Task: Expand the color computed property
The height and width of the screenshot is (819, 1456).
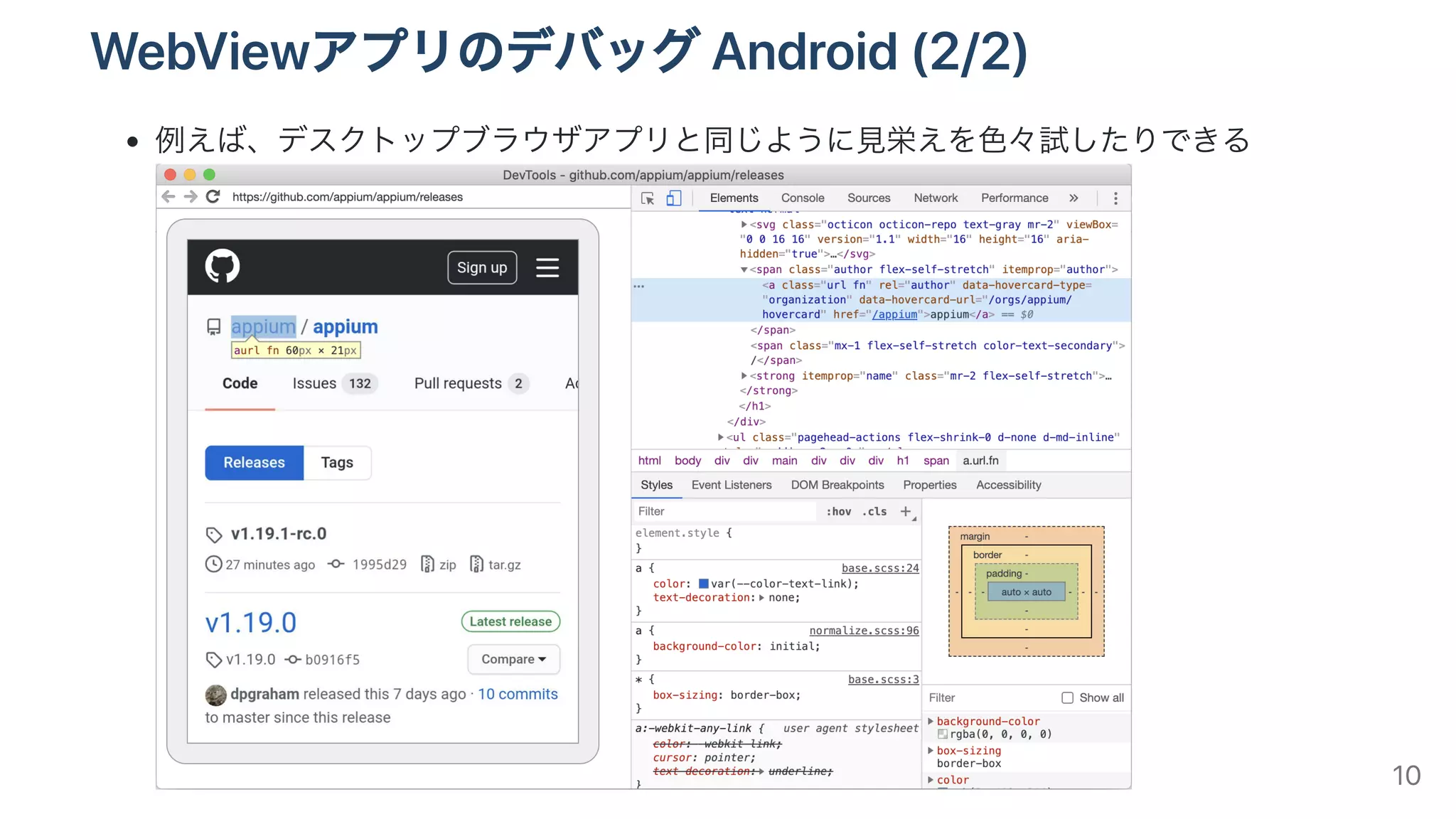Action: coord(931,780)
